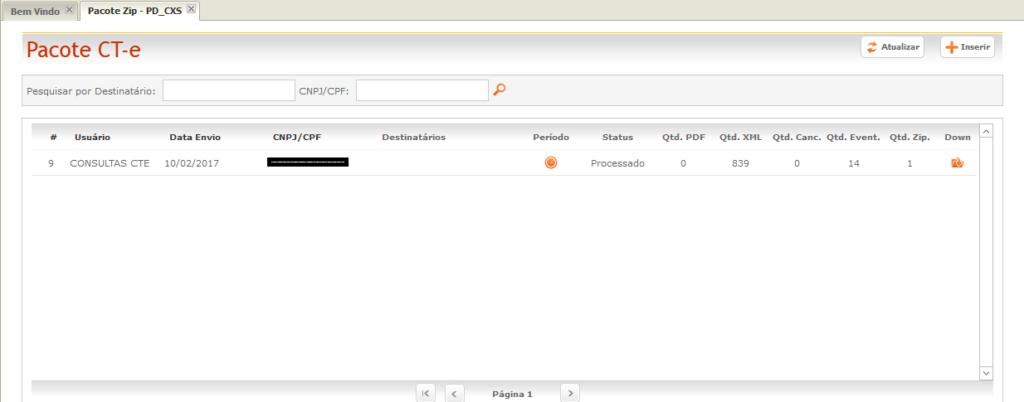Screen dimensions: 1024x402
Task: Go to the first page of results
Action: [427, 393]
